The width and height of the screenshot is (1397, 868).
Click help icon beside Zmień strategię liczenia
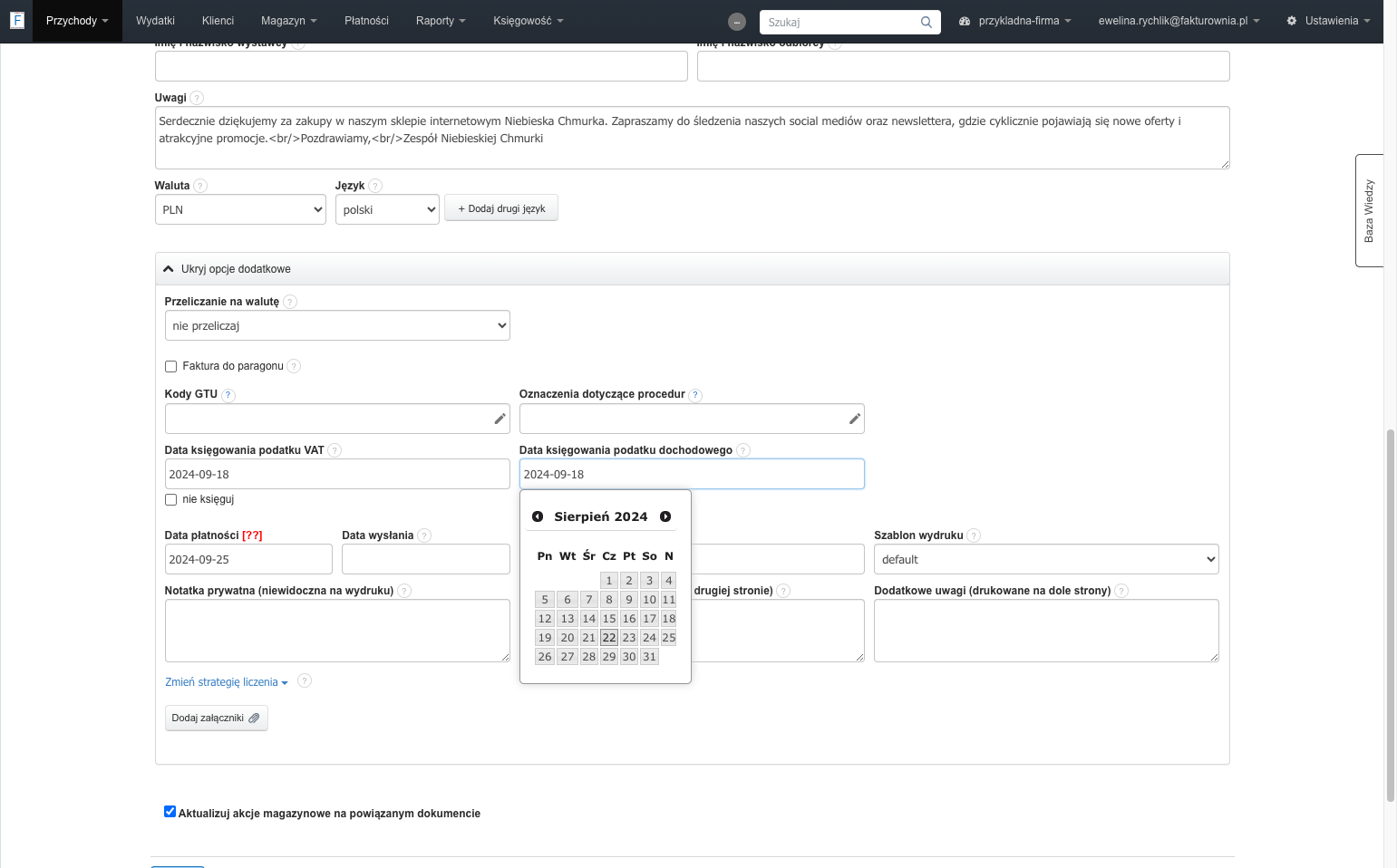click(x=305, y=681)
